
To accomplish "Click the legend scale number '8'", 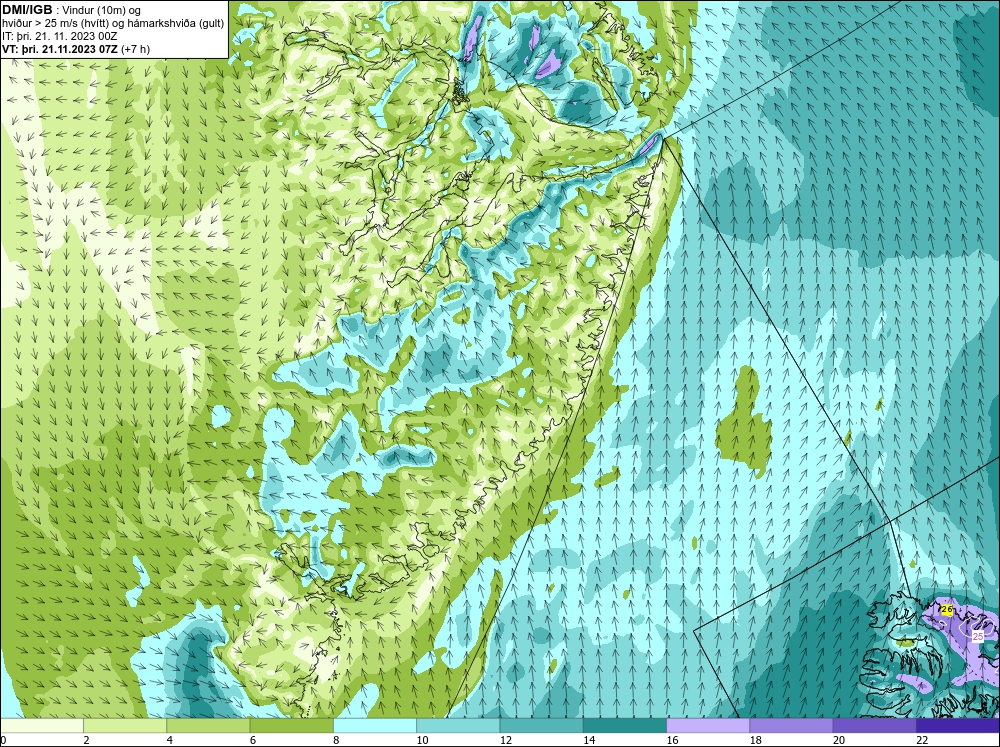I will coord(336,740).
